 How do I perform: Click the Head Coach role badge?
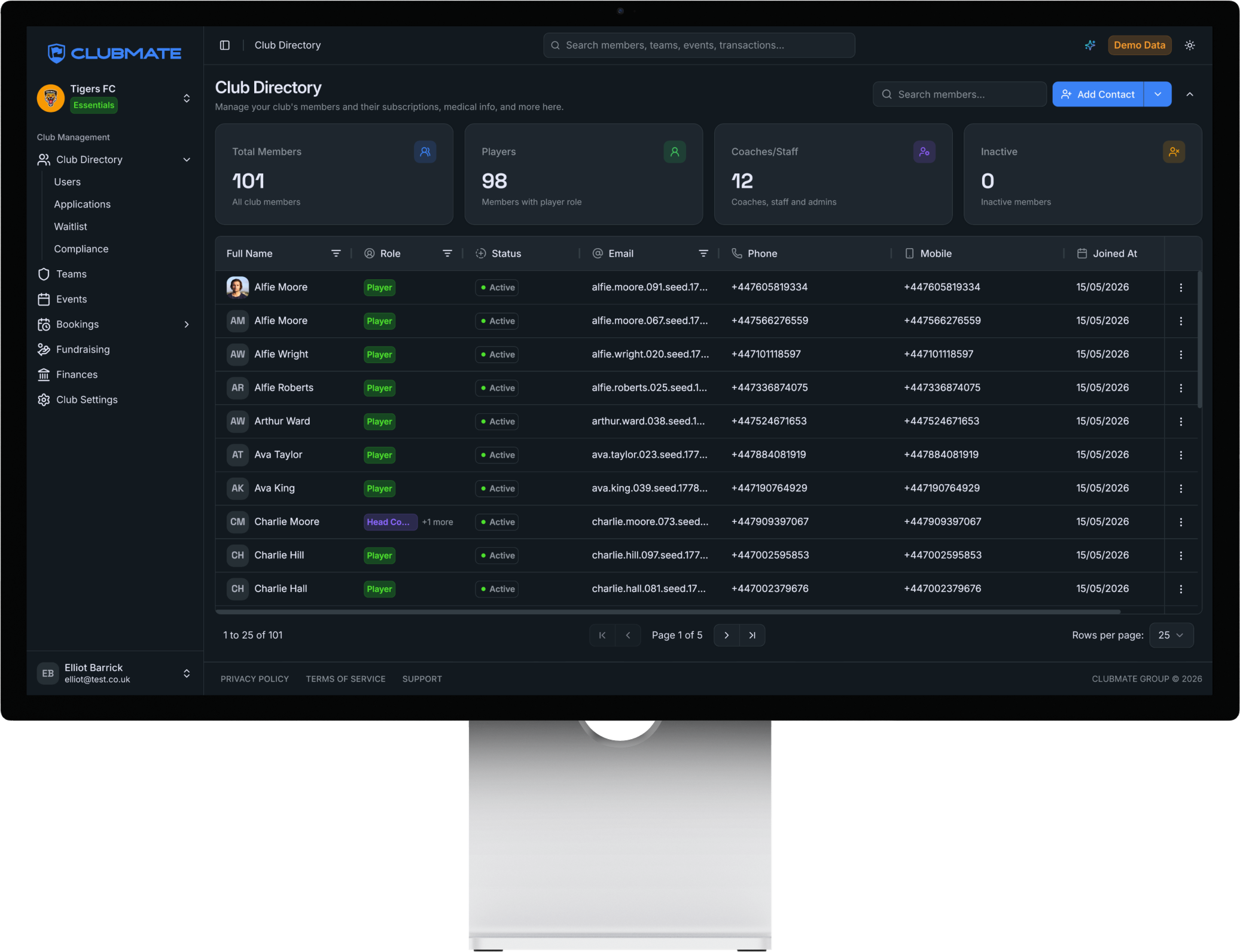[x=390, y=523]
